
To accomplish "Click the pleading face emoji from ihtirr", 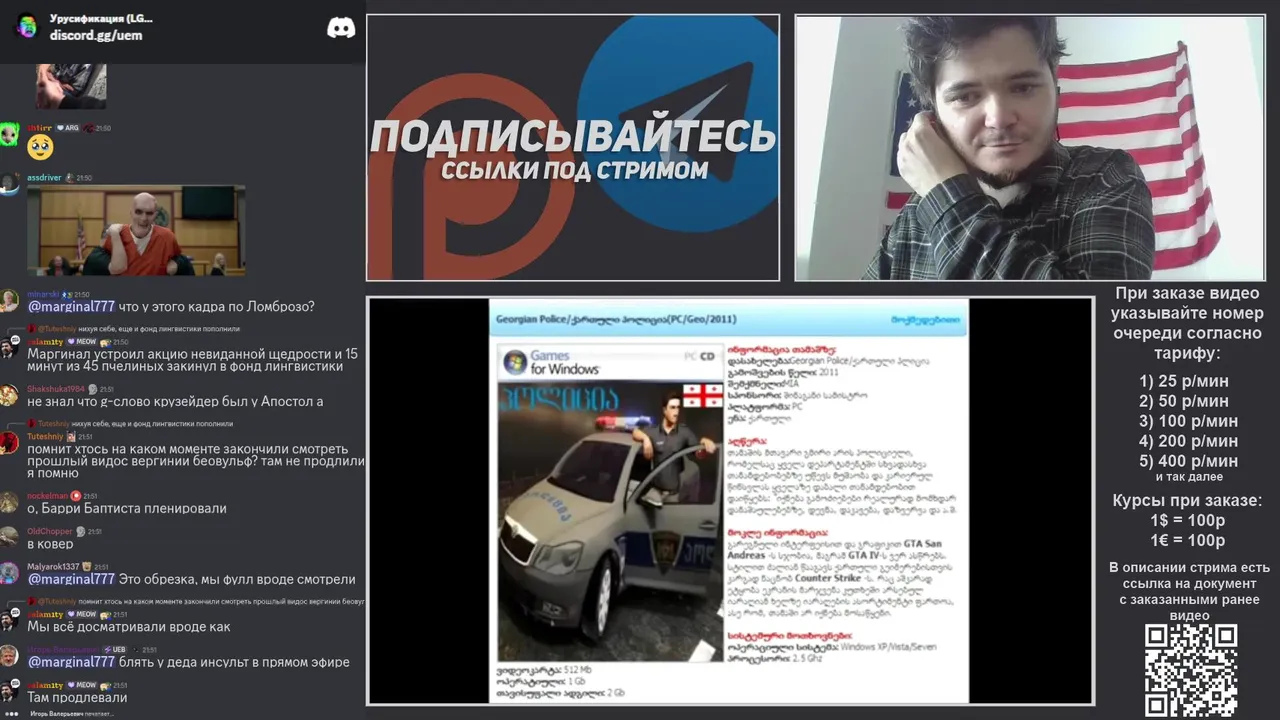I will (x=40, y=147).
